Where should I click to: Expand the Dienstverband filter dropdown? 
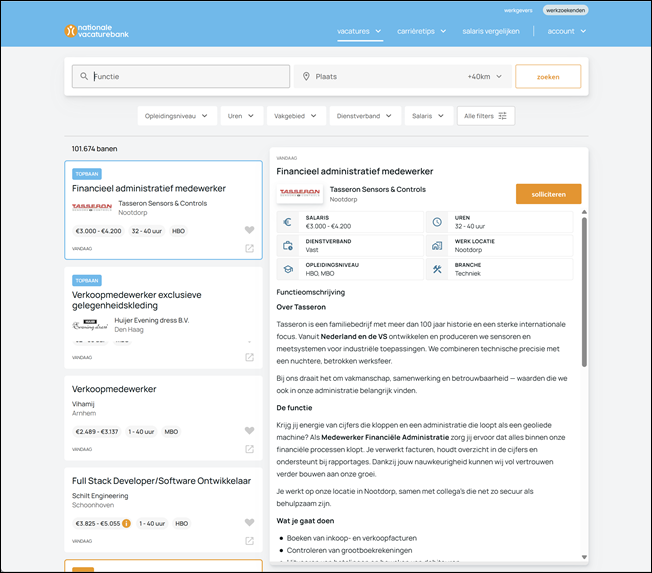click(x=365, y=116)
